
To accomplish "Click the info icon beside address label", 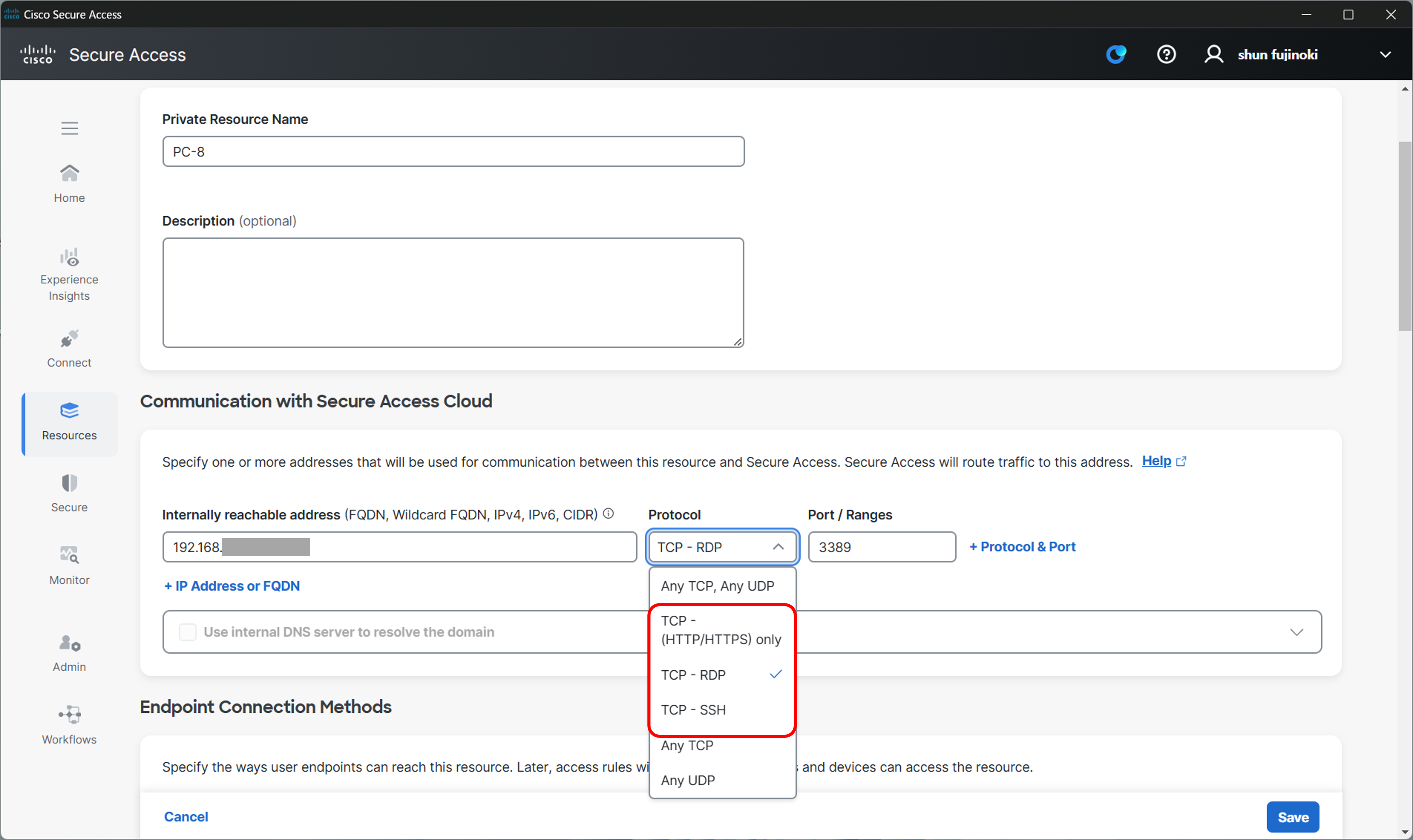I will click(608, 514).
